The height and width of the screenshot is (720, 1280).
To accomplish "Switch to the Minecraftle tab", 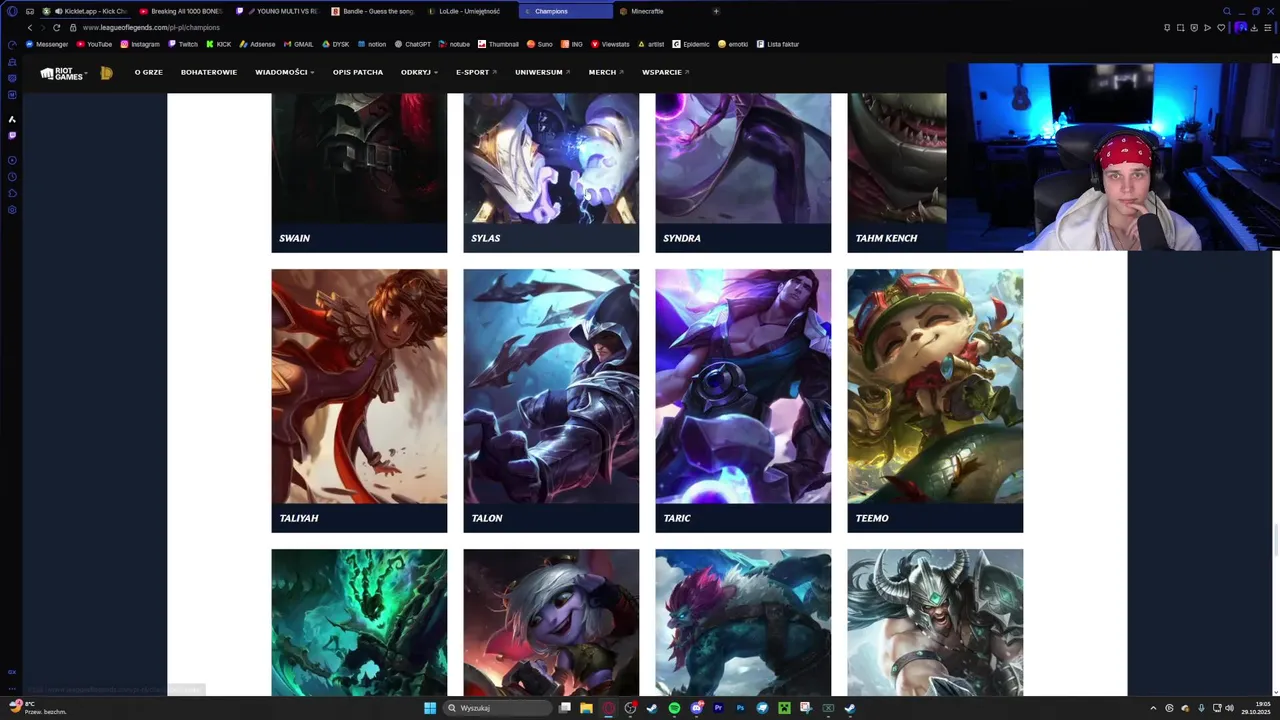I will tap(660, 11).
